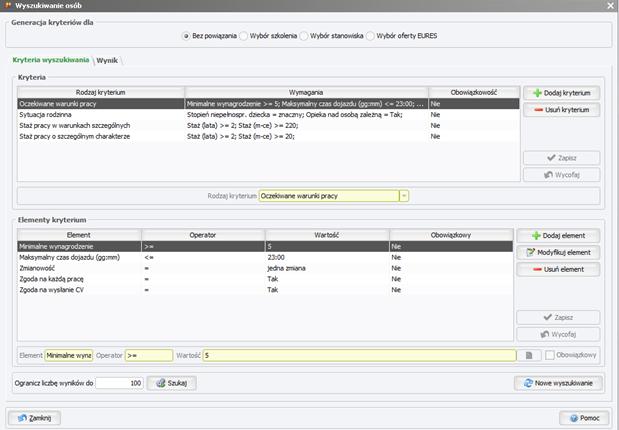Select the Sytuacja rodzinna criterion row
This screenshot has width=619, height=430.
(268, 115)
